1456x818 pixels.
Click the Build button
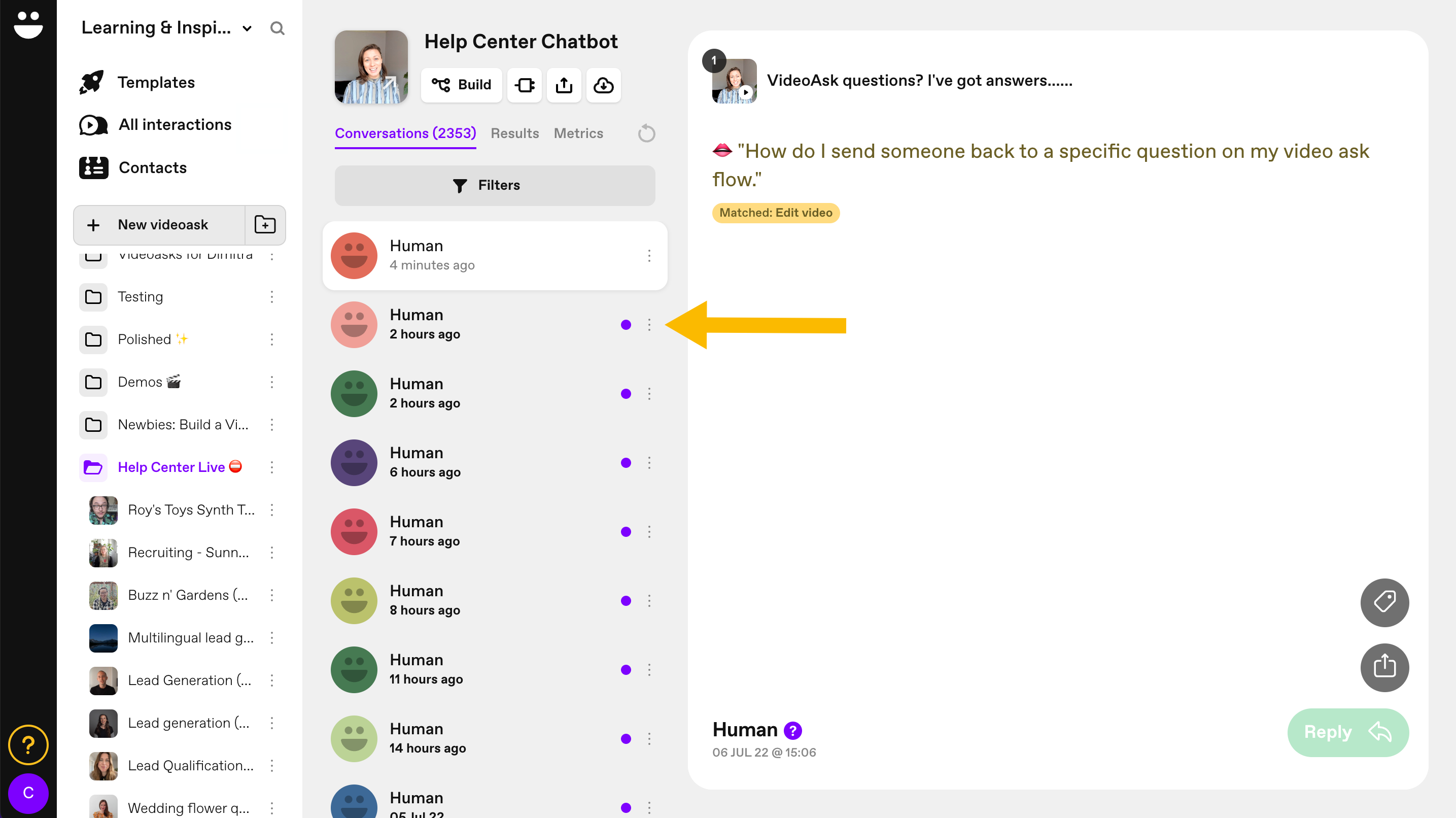(x=461, y=85)
